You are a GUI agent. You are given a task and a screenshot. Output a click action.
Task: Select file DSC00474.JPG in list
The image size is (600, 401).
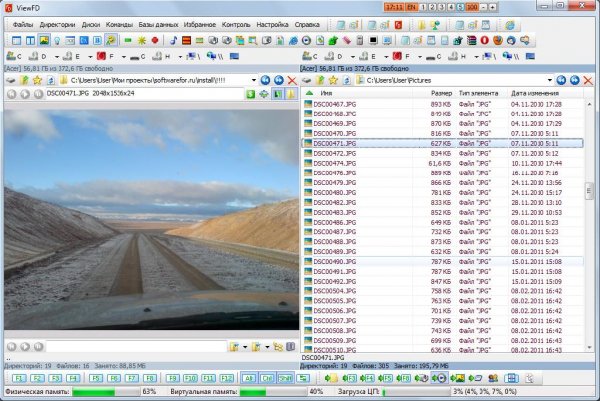443,163
